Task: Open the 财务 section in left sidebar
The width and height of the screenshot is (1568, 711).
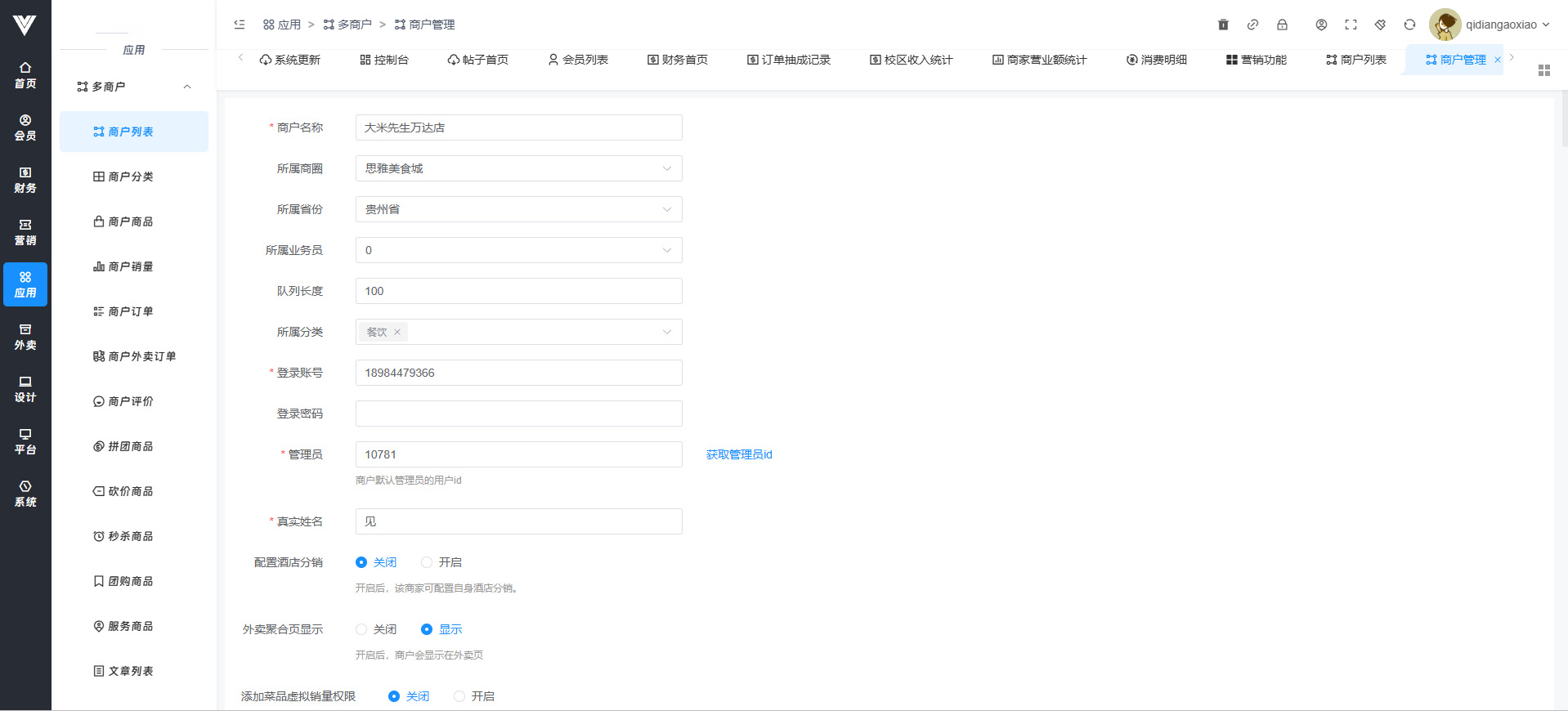Action: pyautogui.click(x=25, y=180)
